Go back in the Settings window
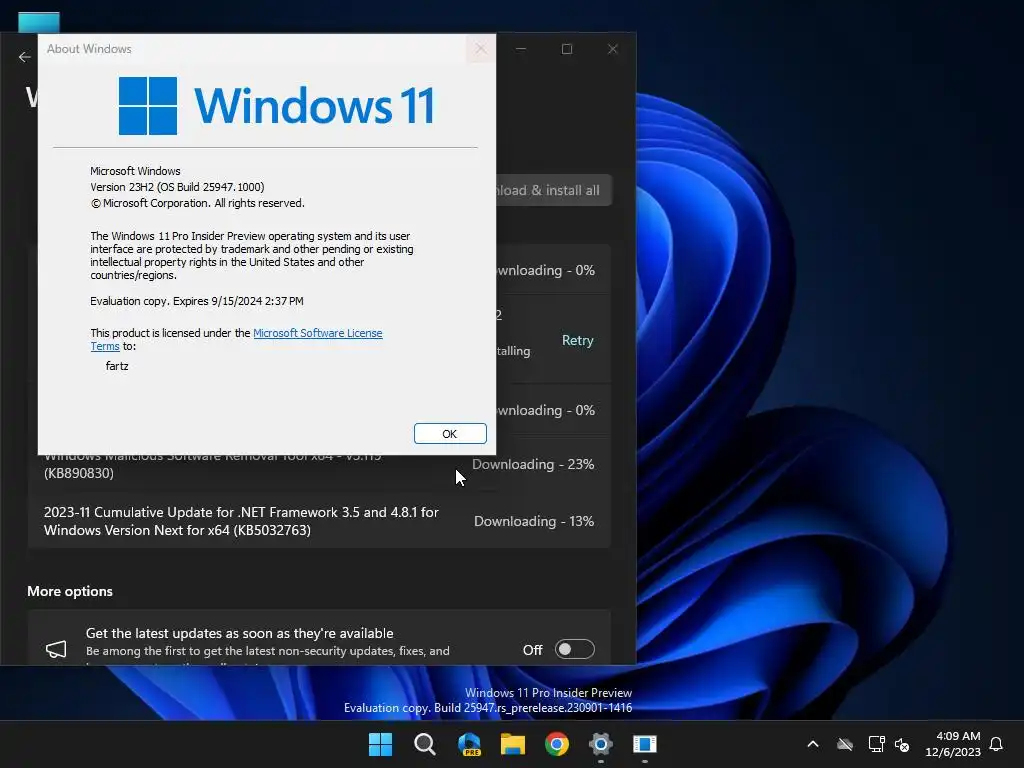The width and height of the screenshot is (1024, 768). 25,57
